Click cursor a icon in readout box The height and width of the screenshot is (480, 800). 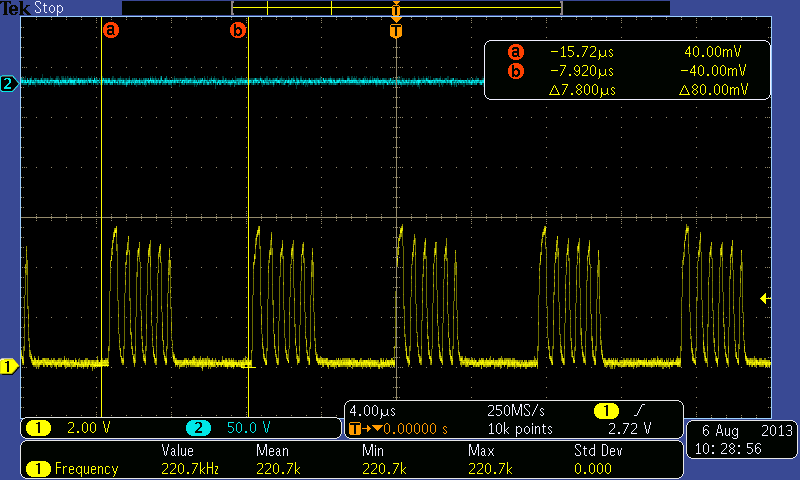[x=516, y=52]
